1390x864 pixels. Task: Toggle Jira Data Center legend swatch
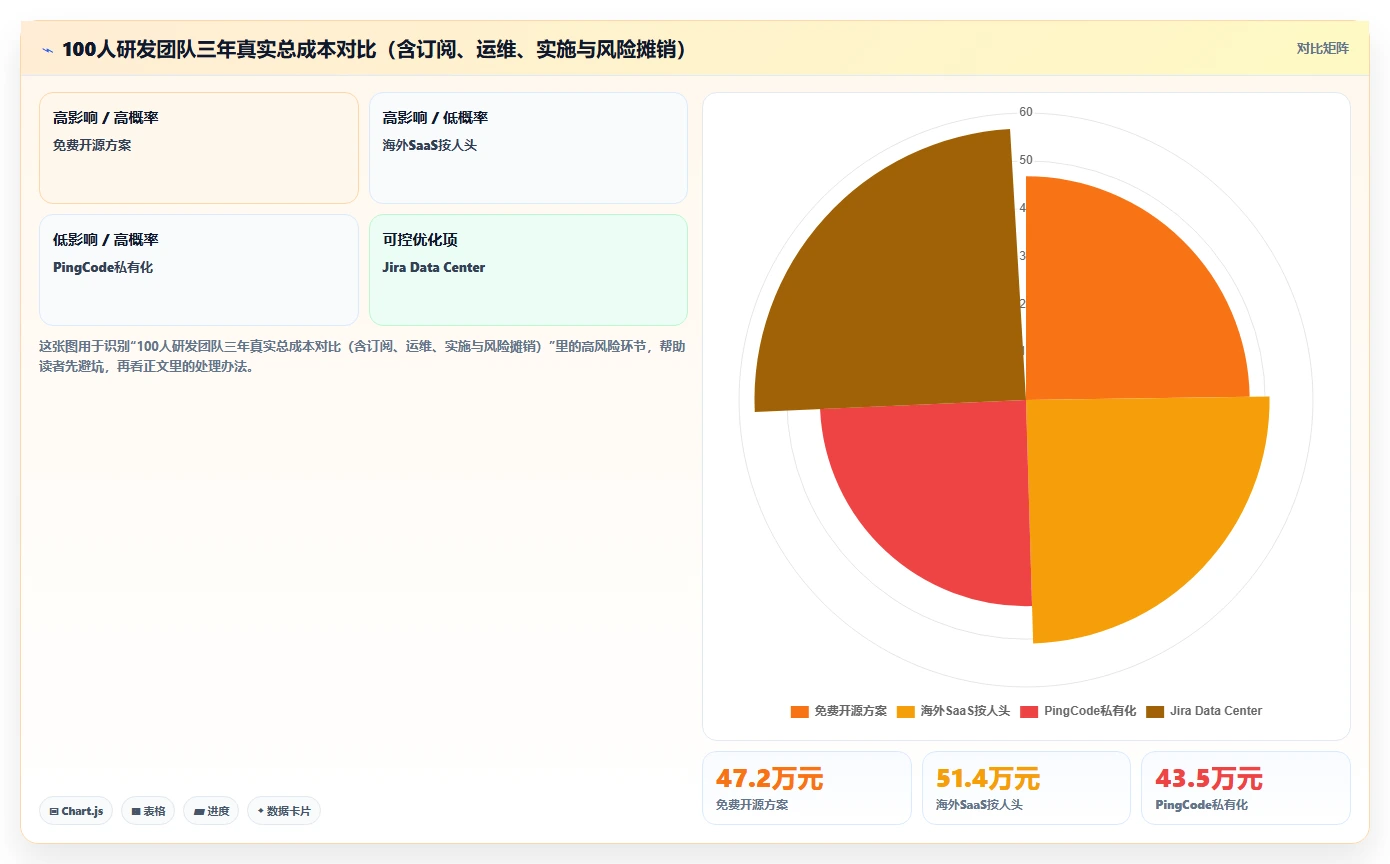point(1155,711)
